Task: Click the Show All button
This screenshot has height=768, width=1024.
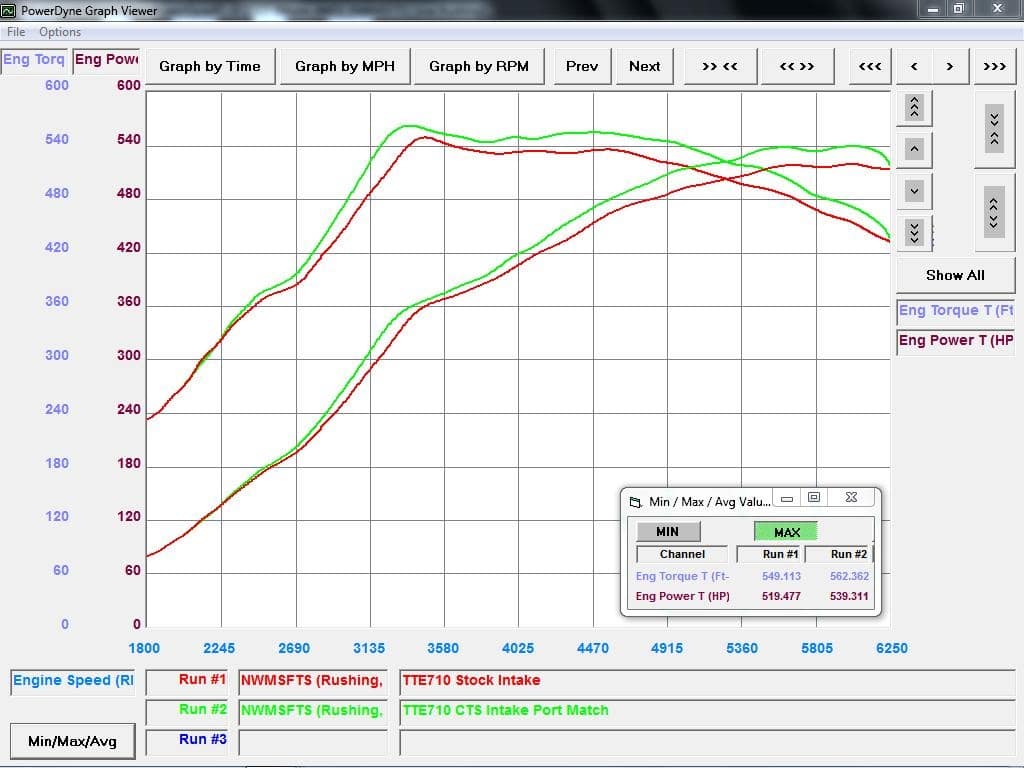Action: [x=954, y=274]
